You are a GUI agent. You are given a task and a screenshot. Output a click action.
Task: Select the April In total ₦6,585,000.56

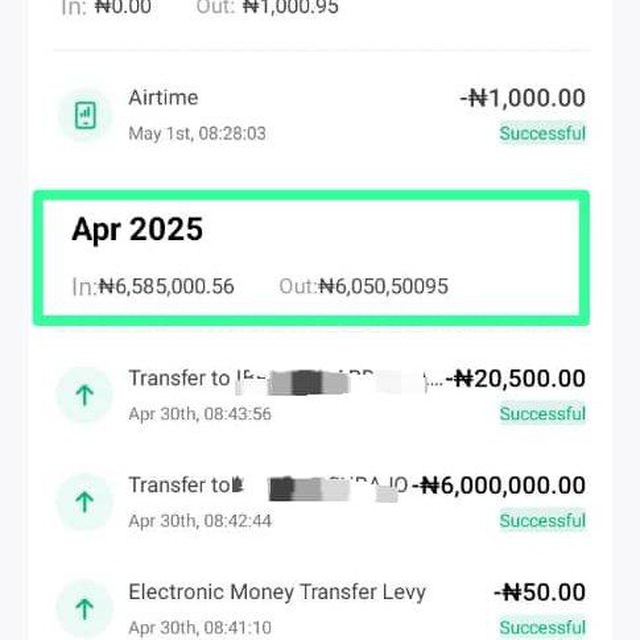click(x=153, y=286)
